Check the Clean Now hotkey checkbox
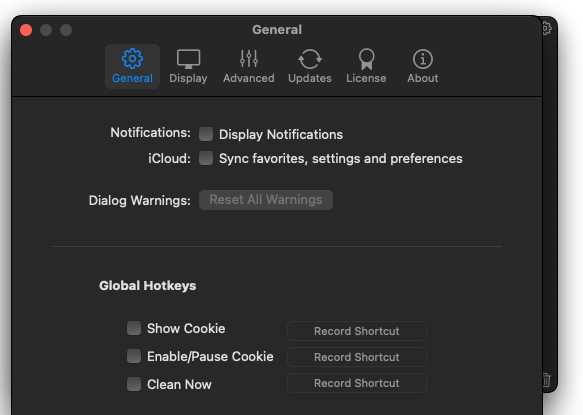 pyautogui.click(x=134, y=384)
